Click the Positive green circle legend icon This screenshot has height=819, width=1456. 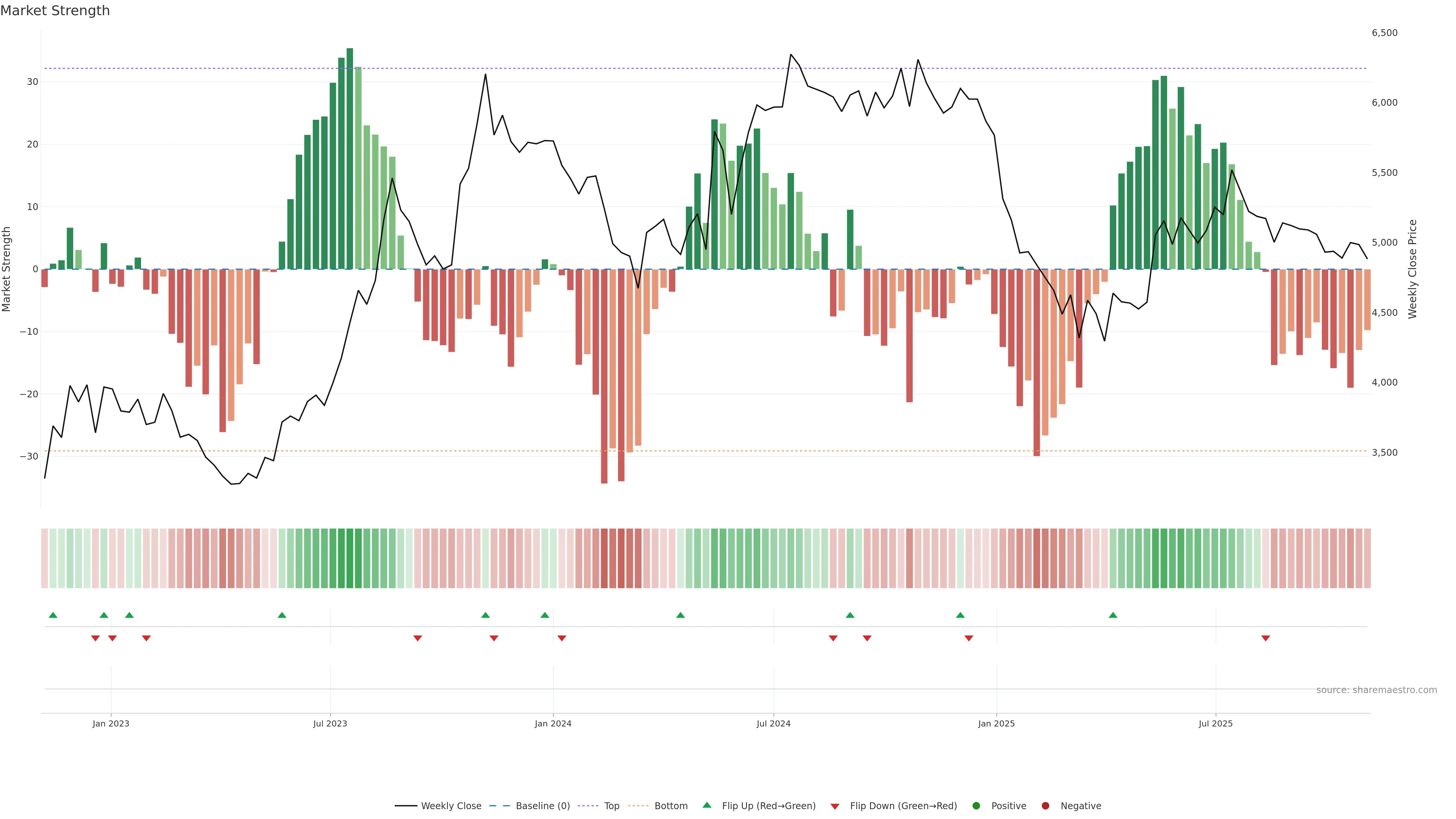point(976,805)
